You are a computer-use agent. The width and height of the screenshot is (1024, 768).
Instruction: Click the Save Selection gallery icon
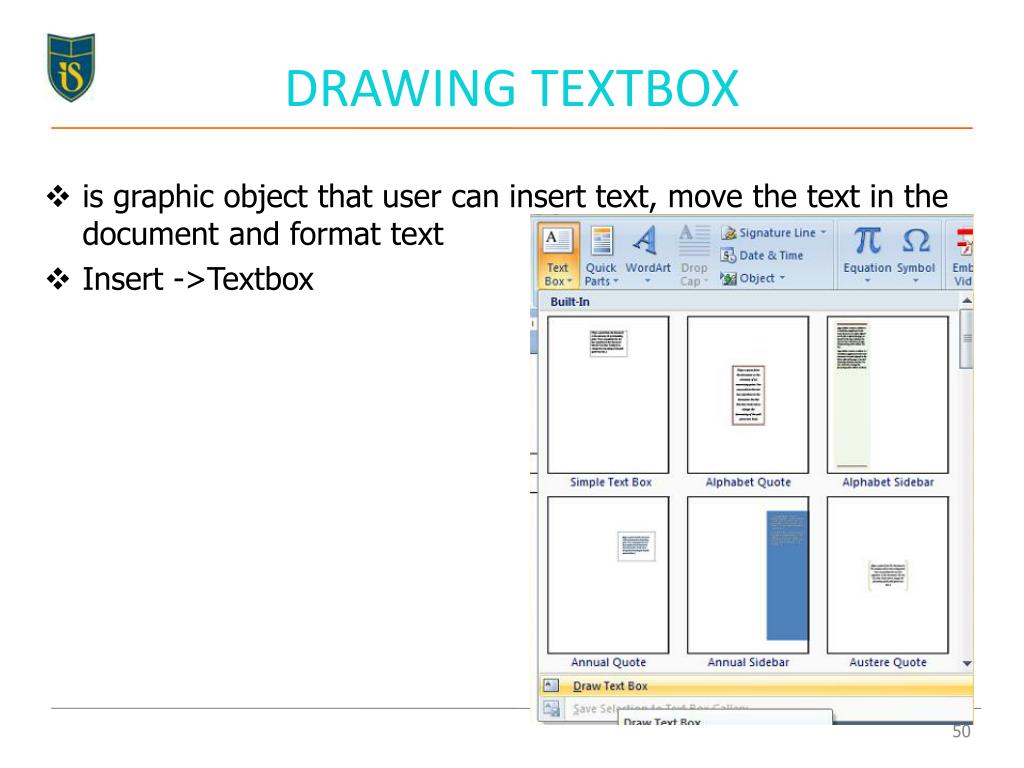pyautogui.click(x=551, y=708)
